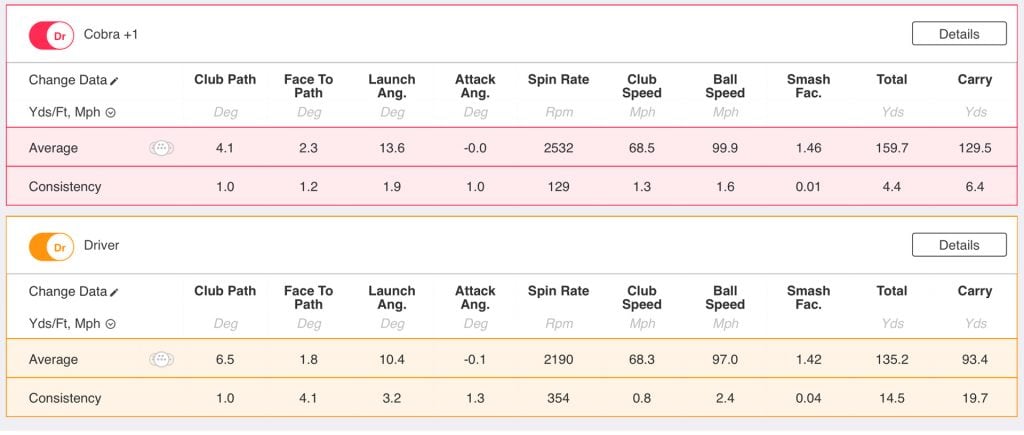Click the Spin Rate column header in Cobra +1 table

click(558, 80)
